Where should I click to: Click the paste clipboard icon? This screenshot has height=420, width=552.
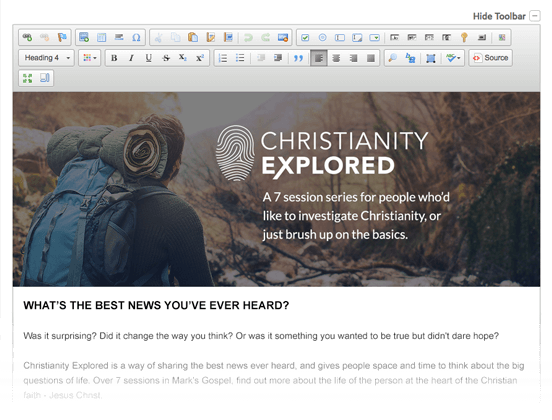(x=193, y=37)
